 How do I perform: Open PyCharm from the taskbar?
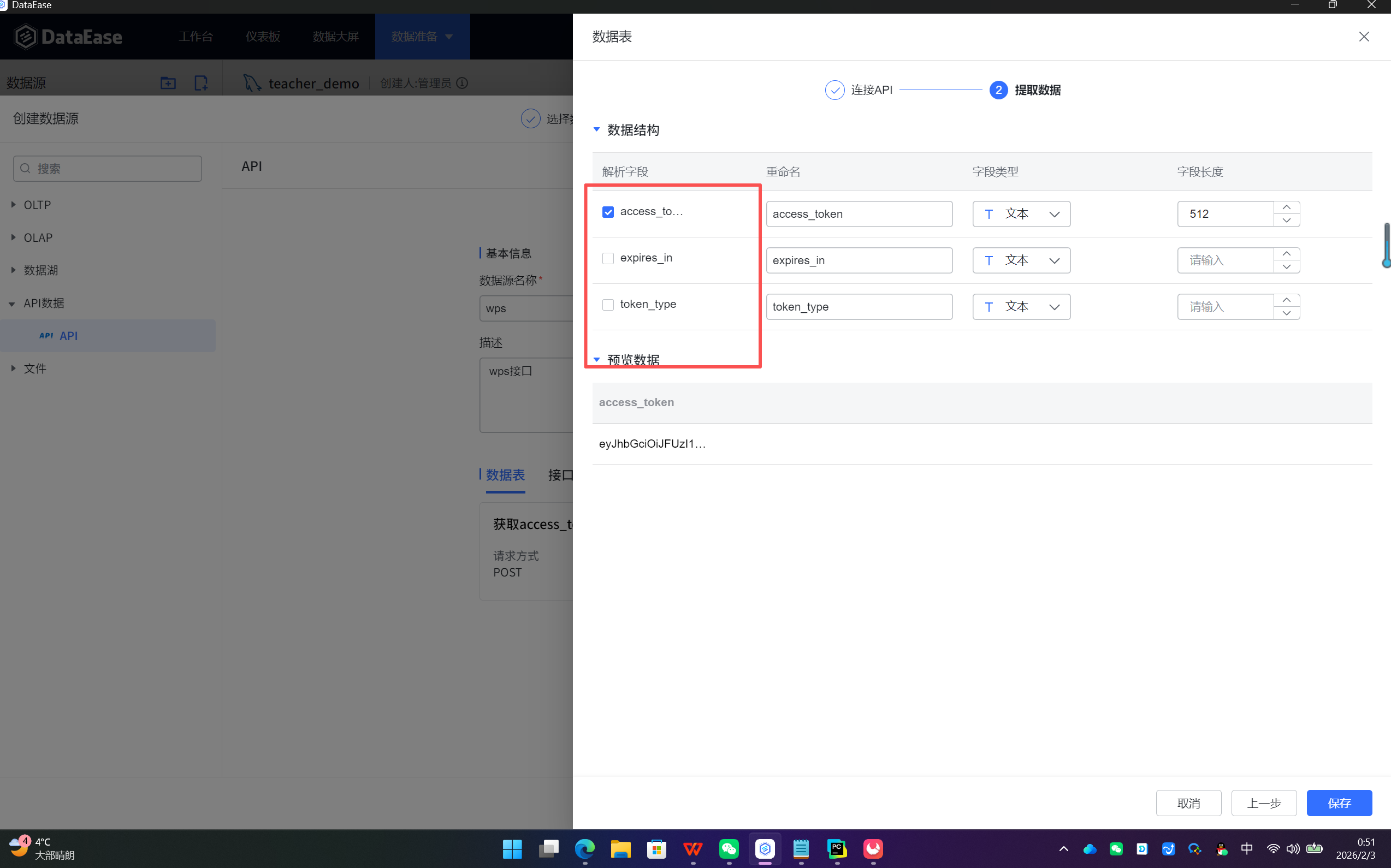pyautogui.click(x=837, y=848)
